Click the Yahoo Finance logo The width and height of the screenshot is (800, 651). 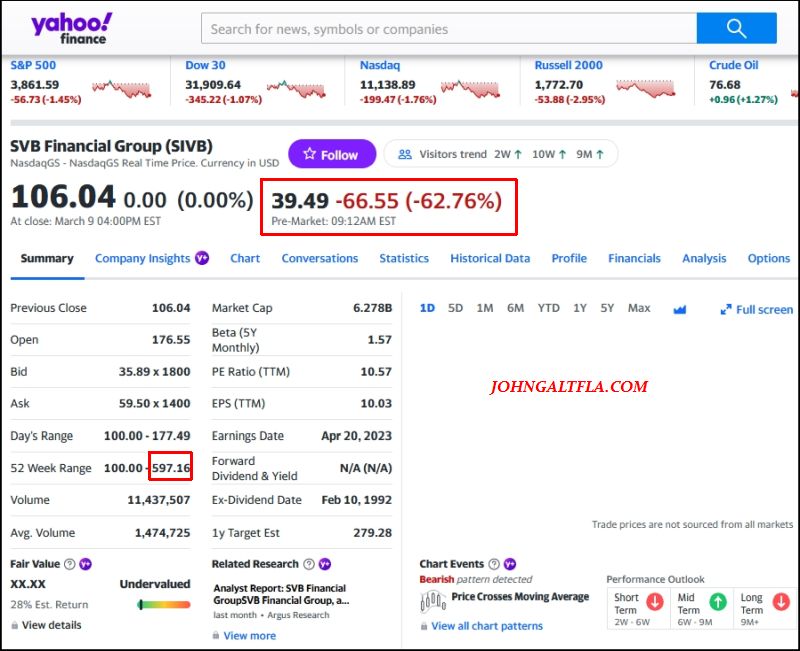[72, 29]
